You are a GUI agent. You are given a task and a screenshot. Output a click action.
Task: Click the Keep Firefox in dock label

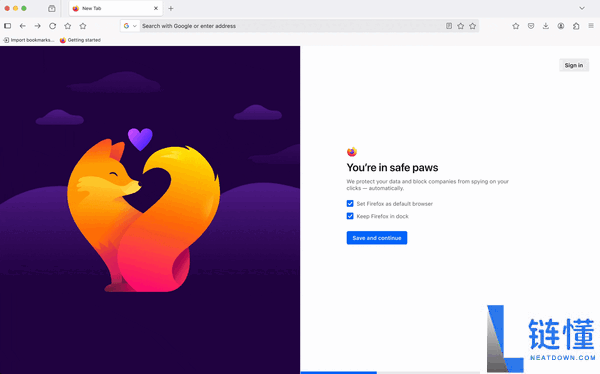click(x=382, y=216)
